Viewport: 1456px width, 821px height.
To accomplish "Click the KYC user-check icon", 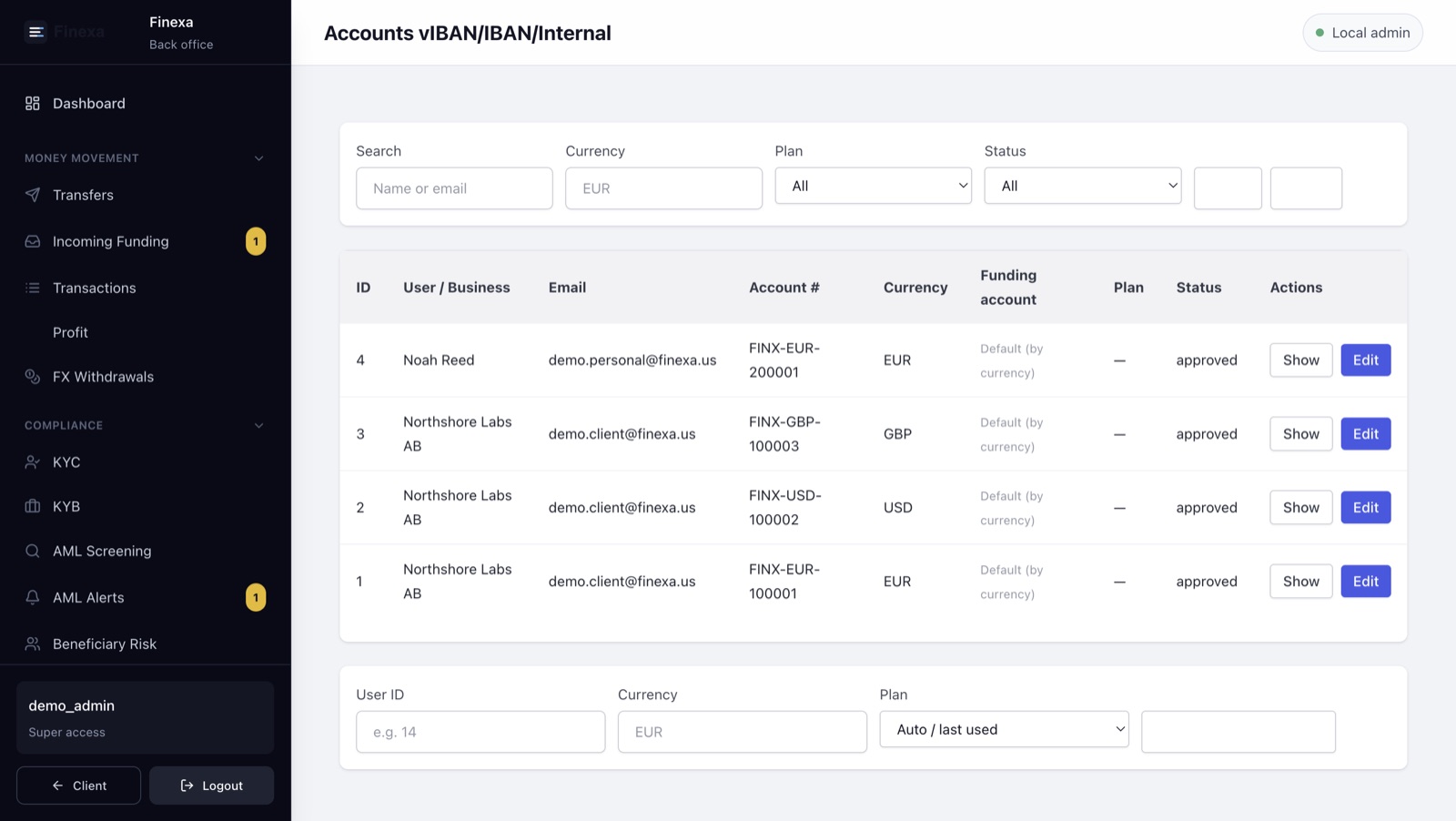I will click(33, 462).
